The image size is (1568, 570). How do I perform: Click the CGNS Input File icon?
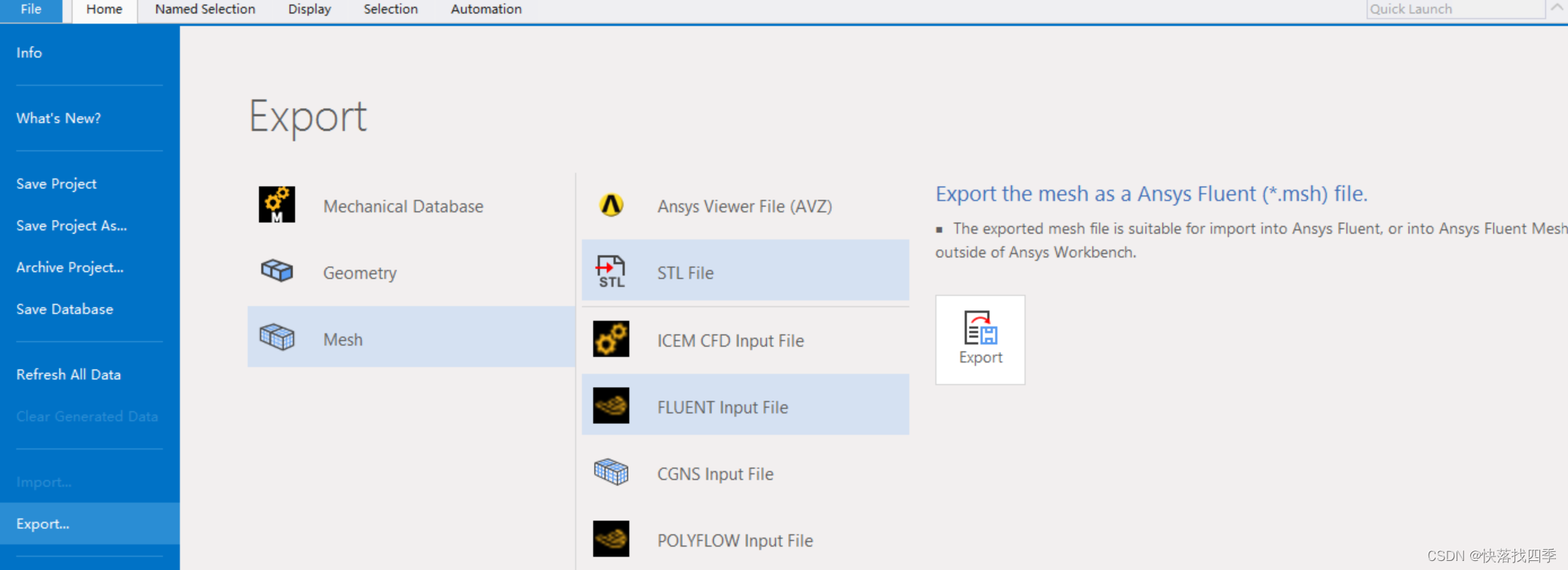click(x=610, y=472)
